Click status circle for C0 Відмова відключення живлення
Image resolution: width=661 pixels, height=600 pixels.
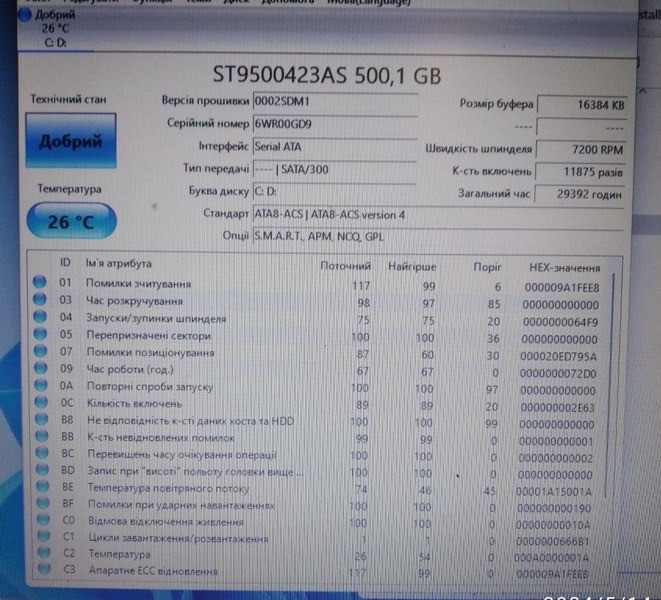(x=43, y=519)
